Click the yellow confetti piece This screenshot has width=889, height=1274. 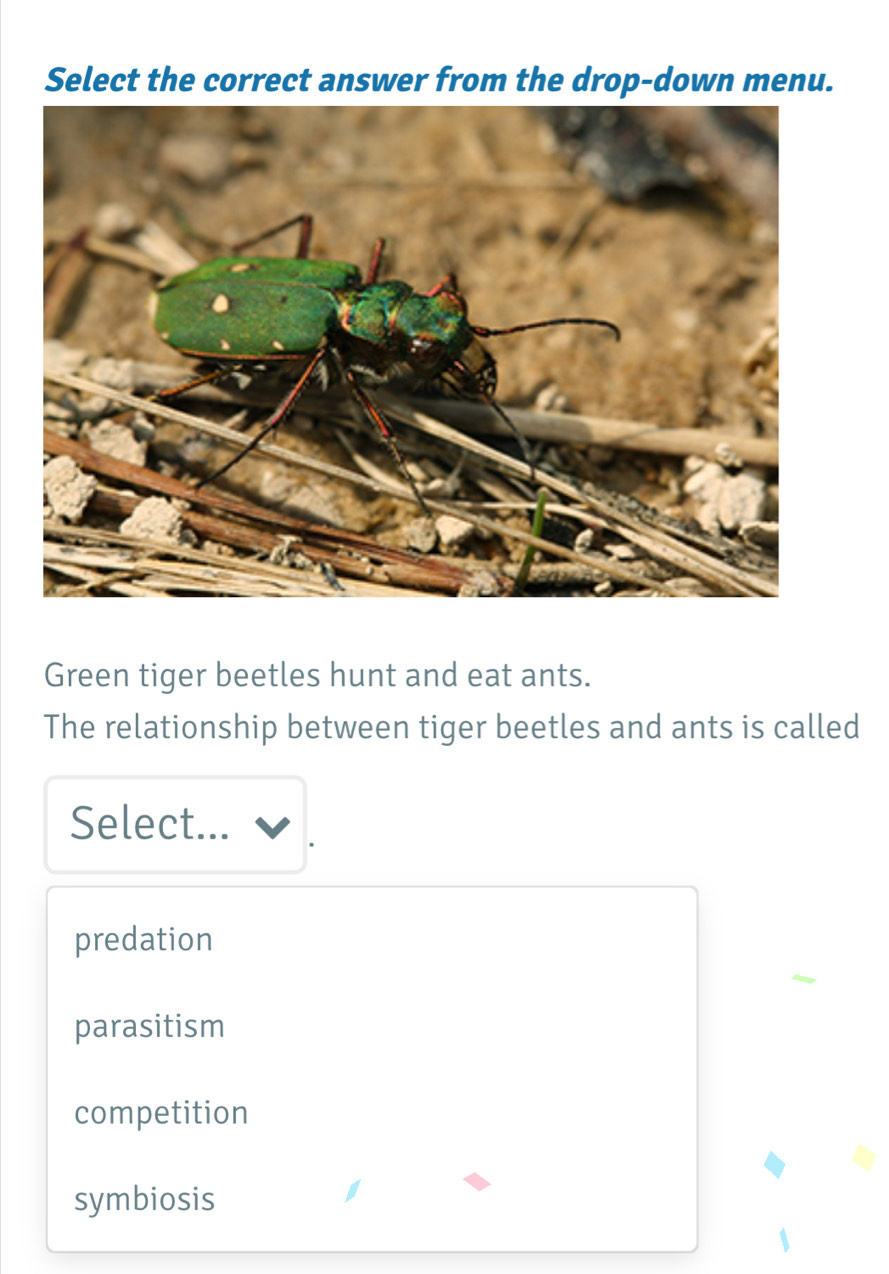[x=864, y=1158]
